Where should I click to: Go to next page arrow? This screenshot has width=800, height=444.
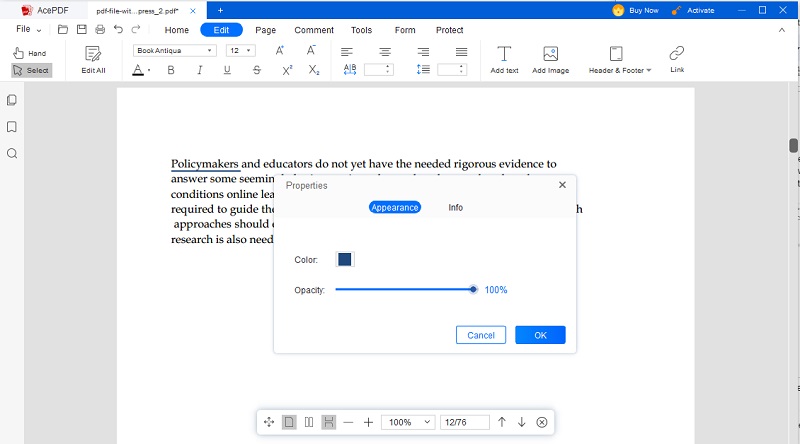coord(521,422)
